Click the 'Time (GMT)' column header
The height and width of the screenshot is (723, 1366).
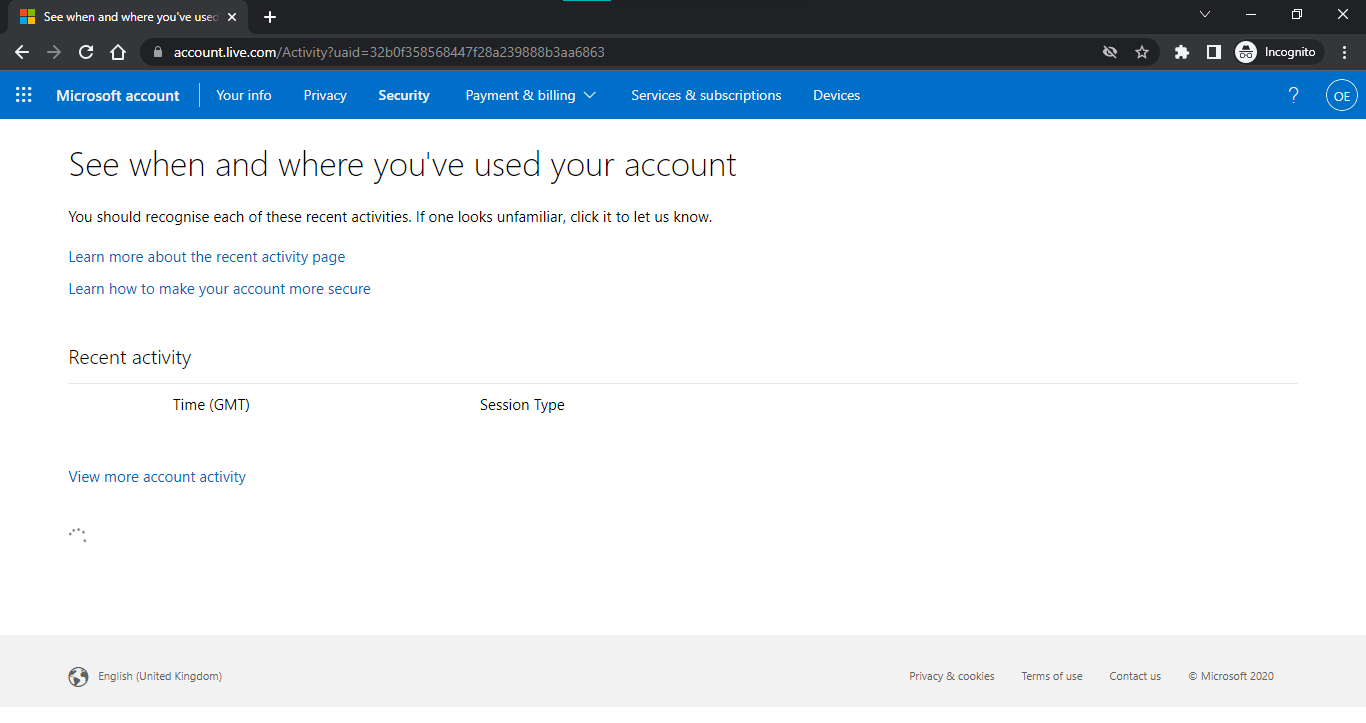coord(211,405)
